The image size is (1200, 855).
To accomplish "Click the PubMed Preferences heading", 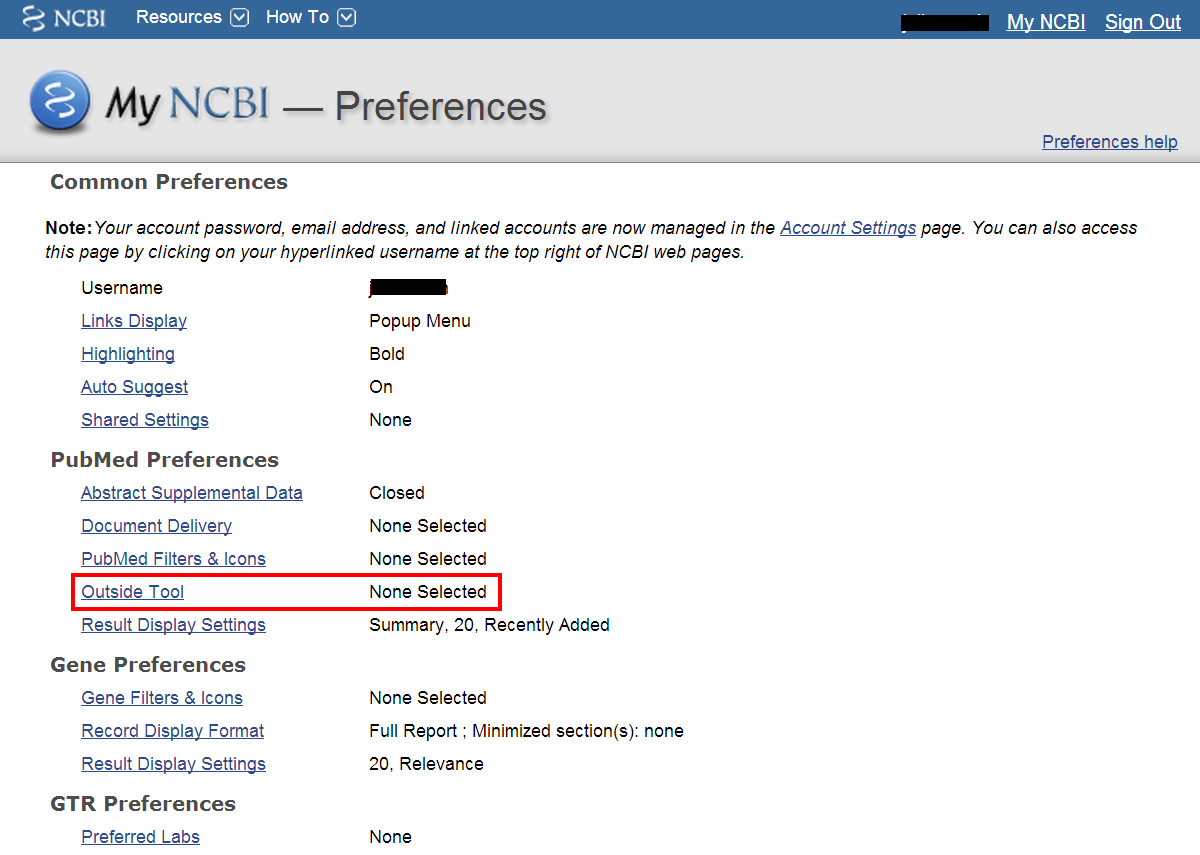I will [x=165, y=460].
